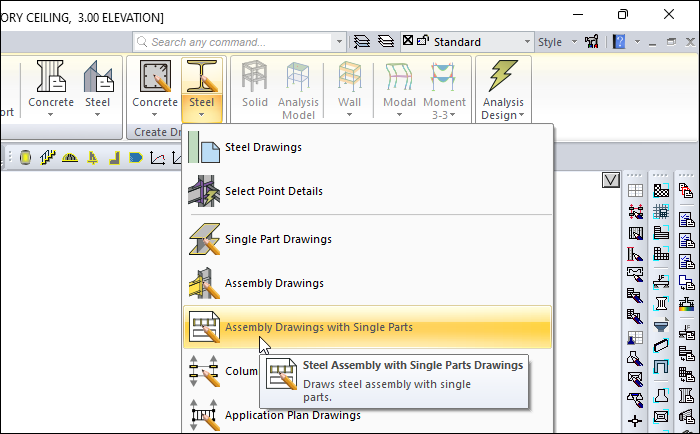
Task: Open the Analysis Model view
Action: [298, 90]
